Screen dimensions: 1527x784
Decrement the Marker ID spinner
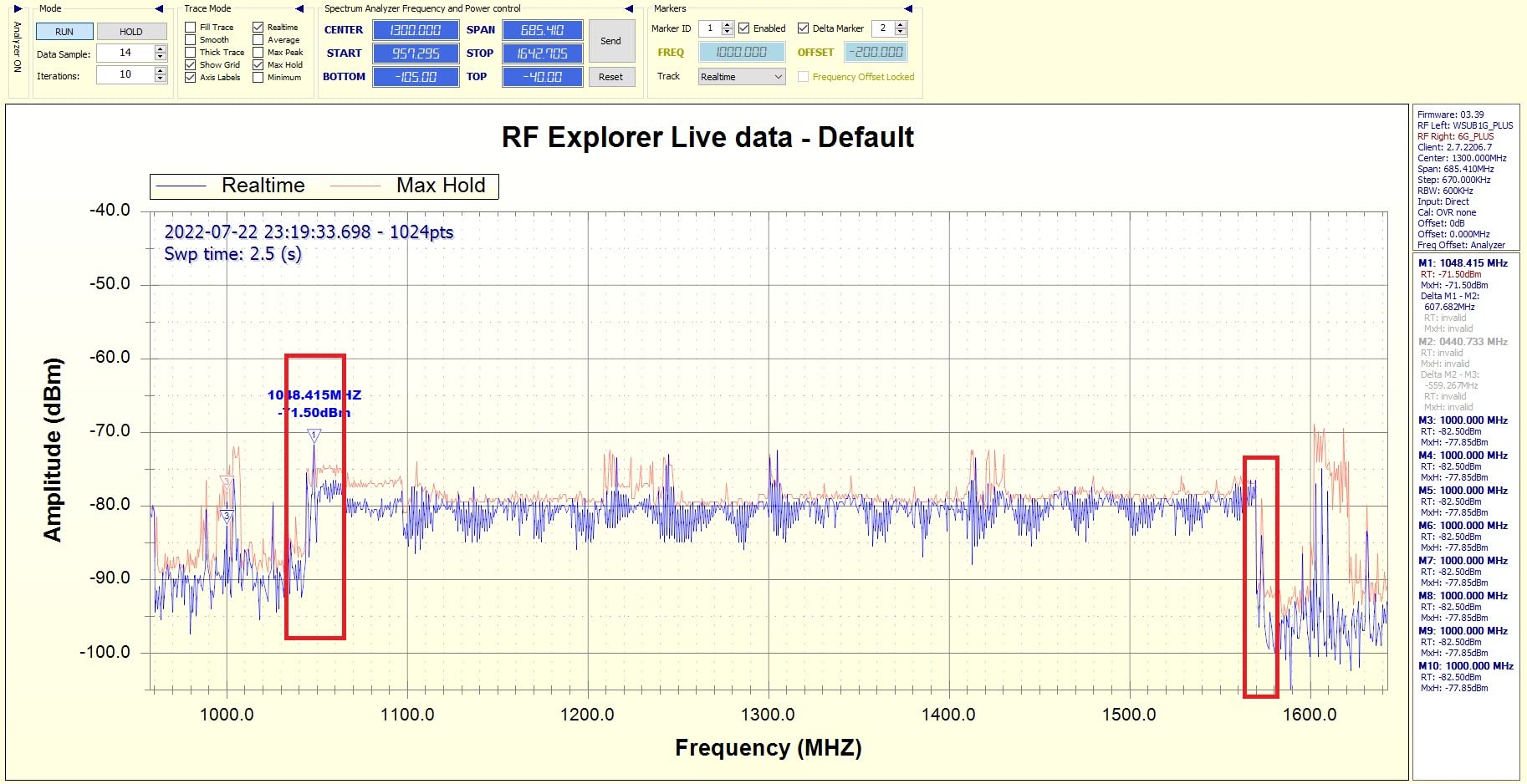point(728,32)
